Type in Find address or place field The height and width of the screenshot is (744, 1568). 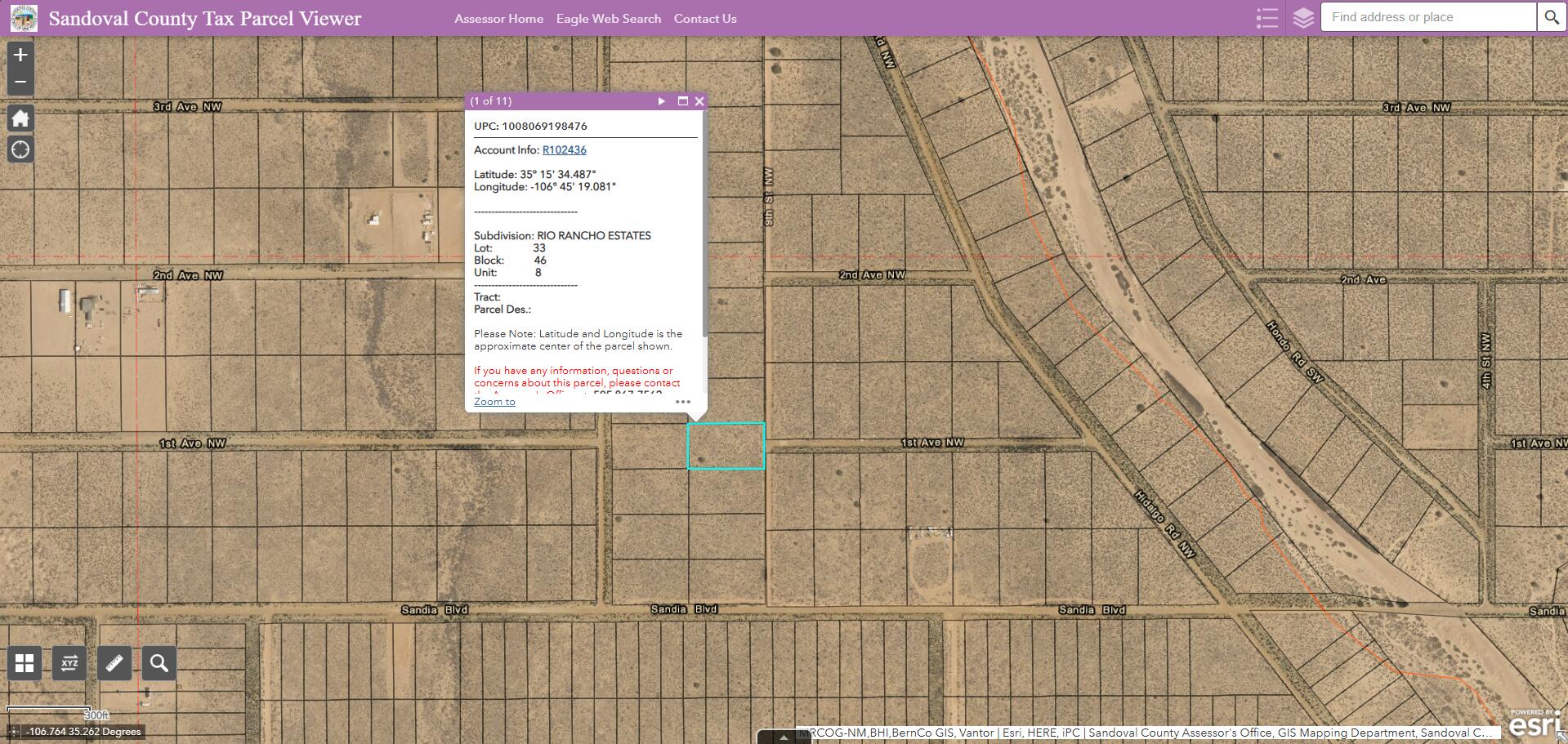(1428, 17)
